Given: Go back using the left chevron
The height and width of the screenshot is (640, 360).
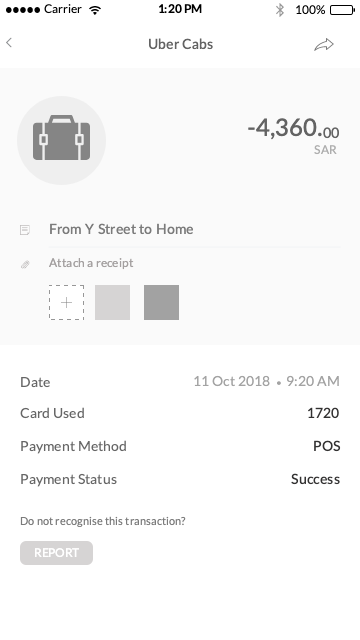Looking at the screenshot, I should (x=9, y=42).
